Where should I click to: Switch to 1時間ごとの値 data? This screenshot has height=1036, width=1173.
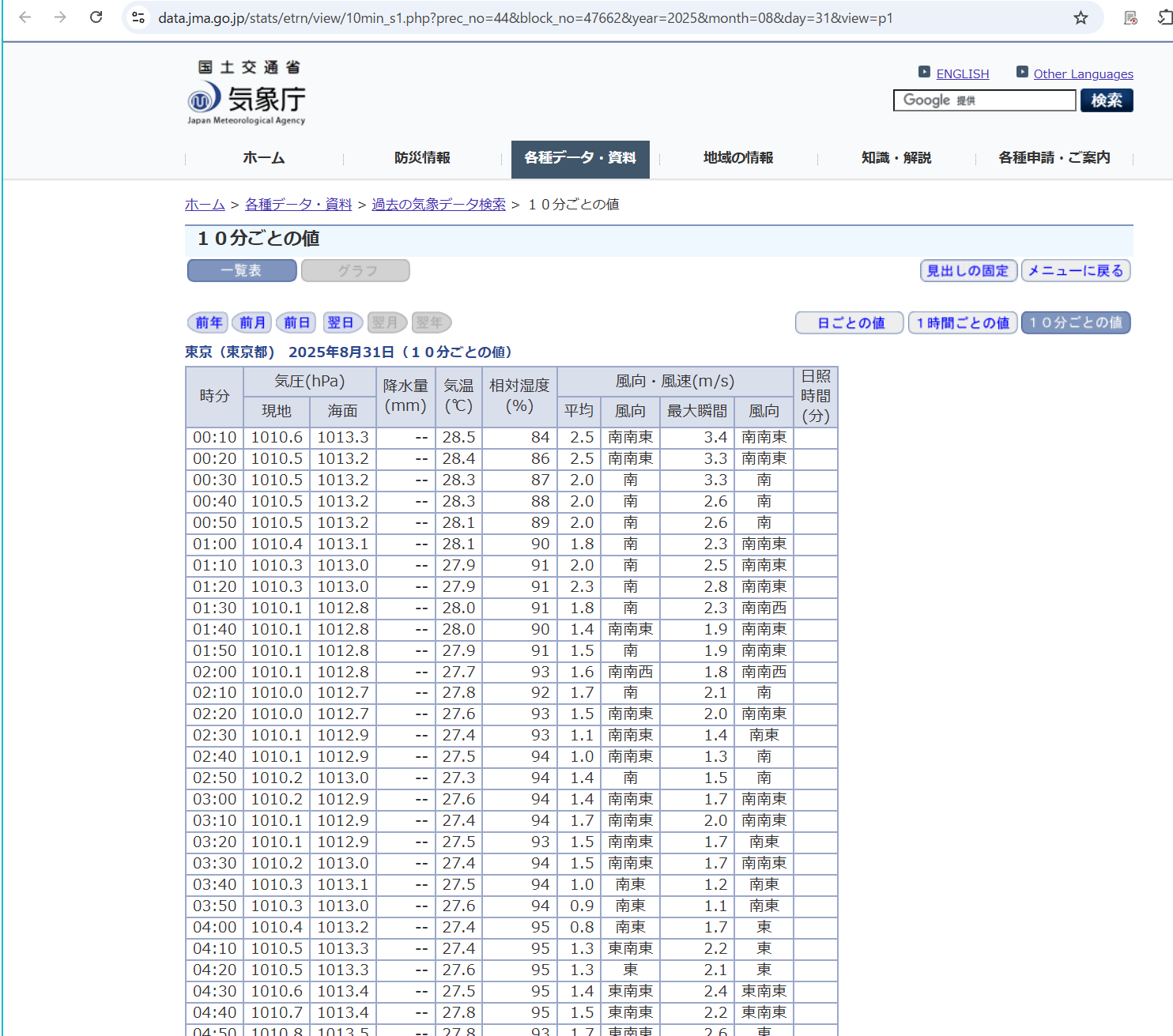(x=963, y=322)
